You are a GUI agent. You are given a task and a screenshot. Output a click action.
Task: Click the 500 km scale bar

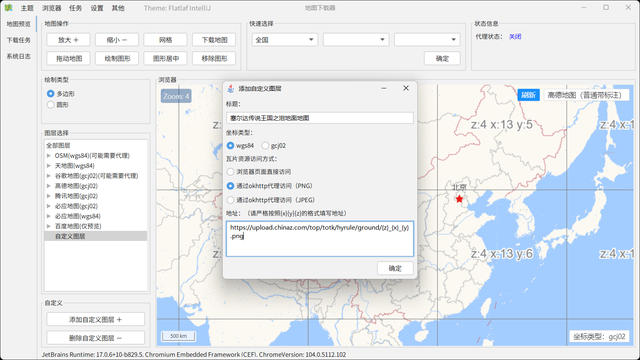(178, 336)
